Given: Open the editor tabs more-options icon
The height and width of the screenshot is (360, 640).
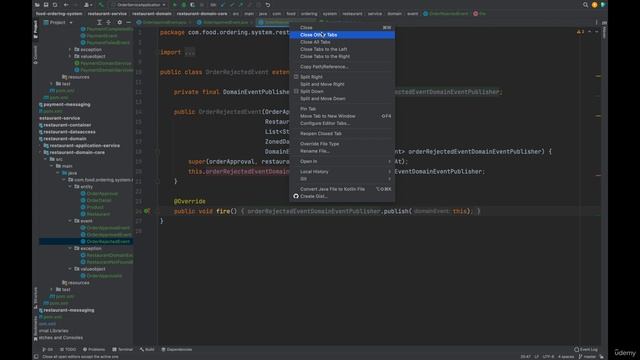Looking at the screenshot, I should click(596, 22).
